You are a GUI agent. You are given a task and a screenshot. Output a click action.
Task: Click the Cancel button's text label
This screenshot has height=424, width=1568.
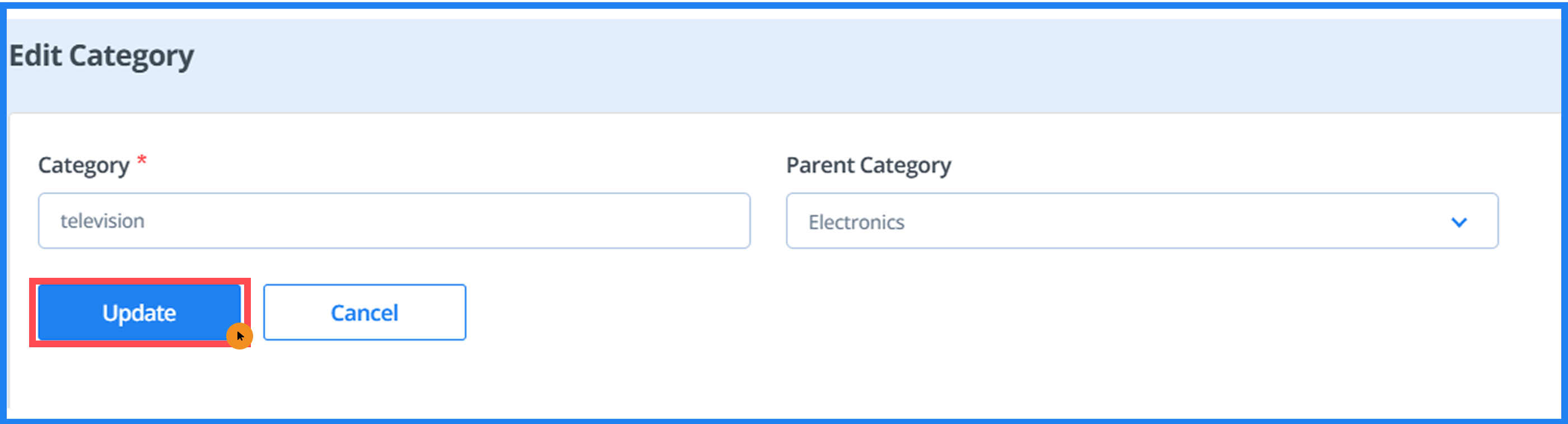[364, 313]
